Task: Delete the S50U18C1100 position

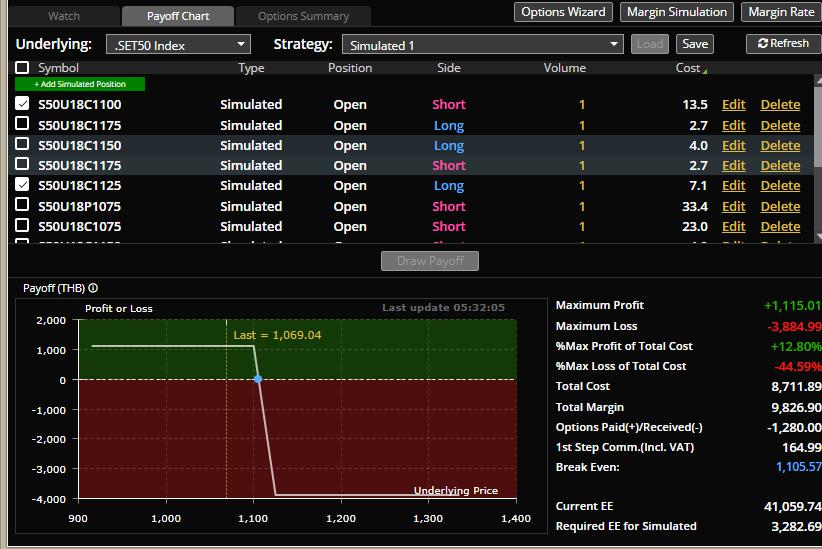Action: point(780,104)
